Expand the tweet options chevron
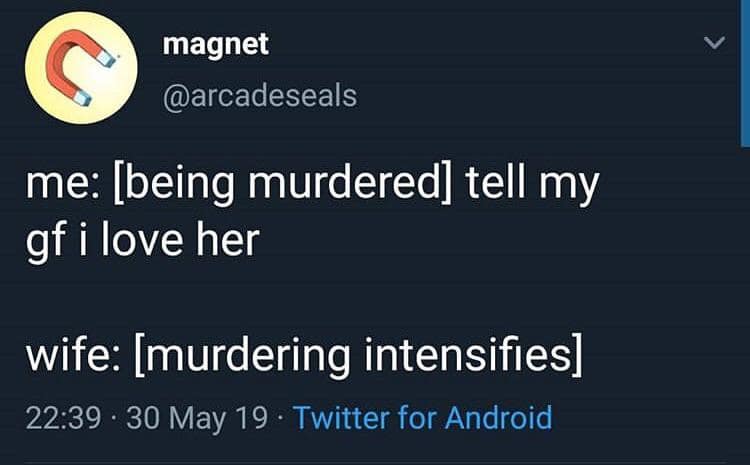The width and height of the screenshot is (750, 465). coord(713,43)
